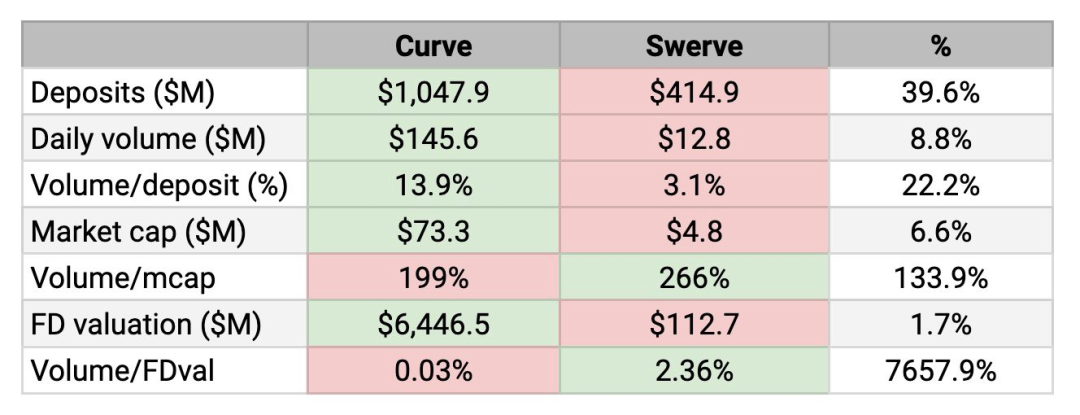Select the 22.2% percentage cell
The width and height of the screenshot is (1080, 415).
pyautogui.click(x=940, y=184)
